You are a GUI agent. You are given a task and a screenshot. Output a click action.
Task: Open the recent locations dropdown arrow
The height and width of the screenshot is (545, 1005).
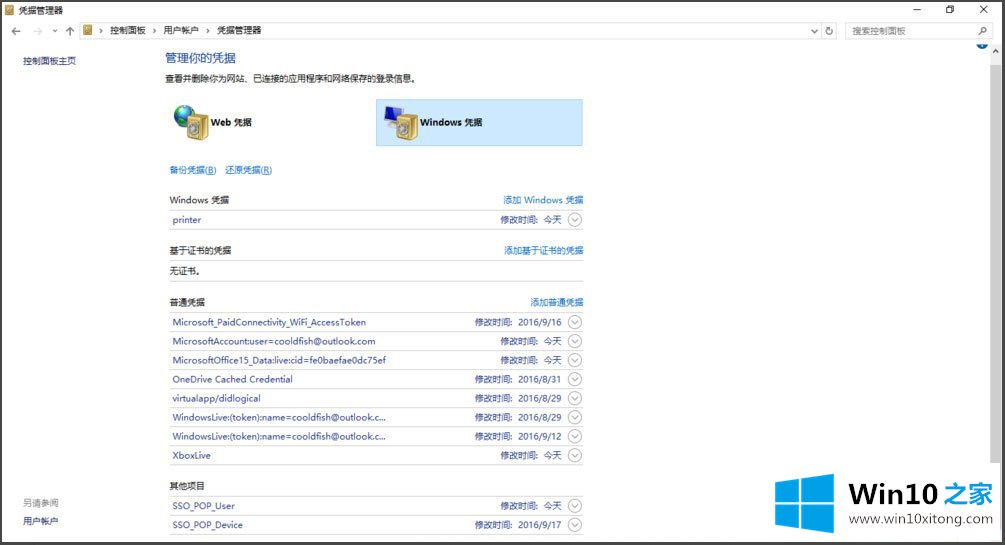click(x=54, y=31)
